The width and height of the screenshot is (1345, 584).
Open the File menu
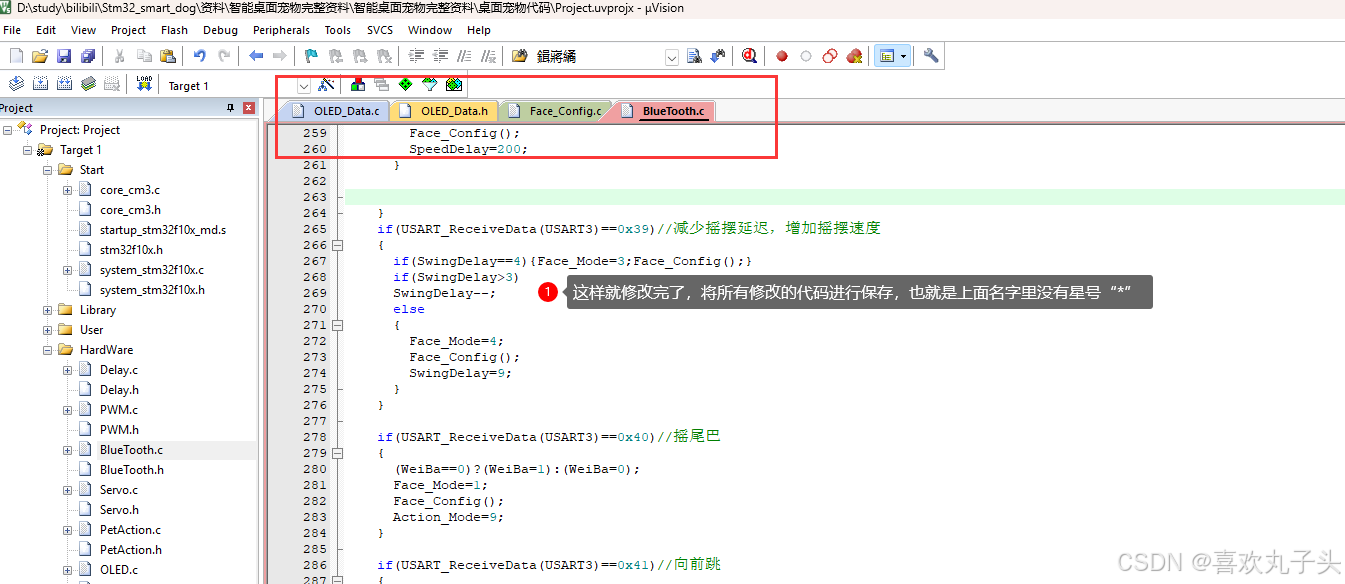[x=12, y=30]
